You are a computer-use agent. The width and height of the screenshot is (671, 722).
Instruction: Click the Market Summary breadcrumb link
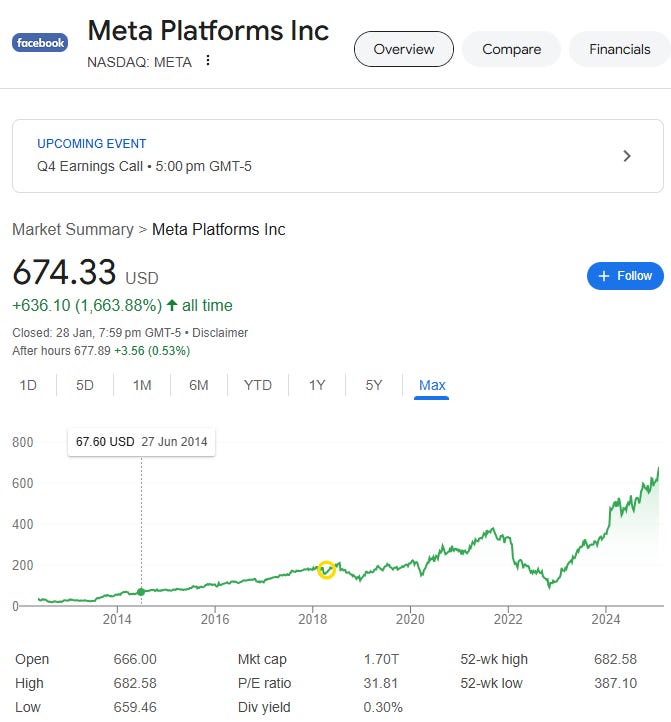tap(72, 230)
